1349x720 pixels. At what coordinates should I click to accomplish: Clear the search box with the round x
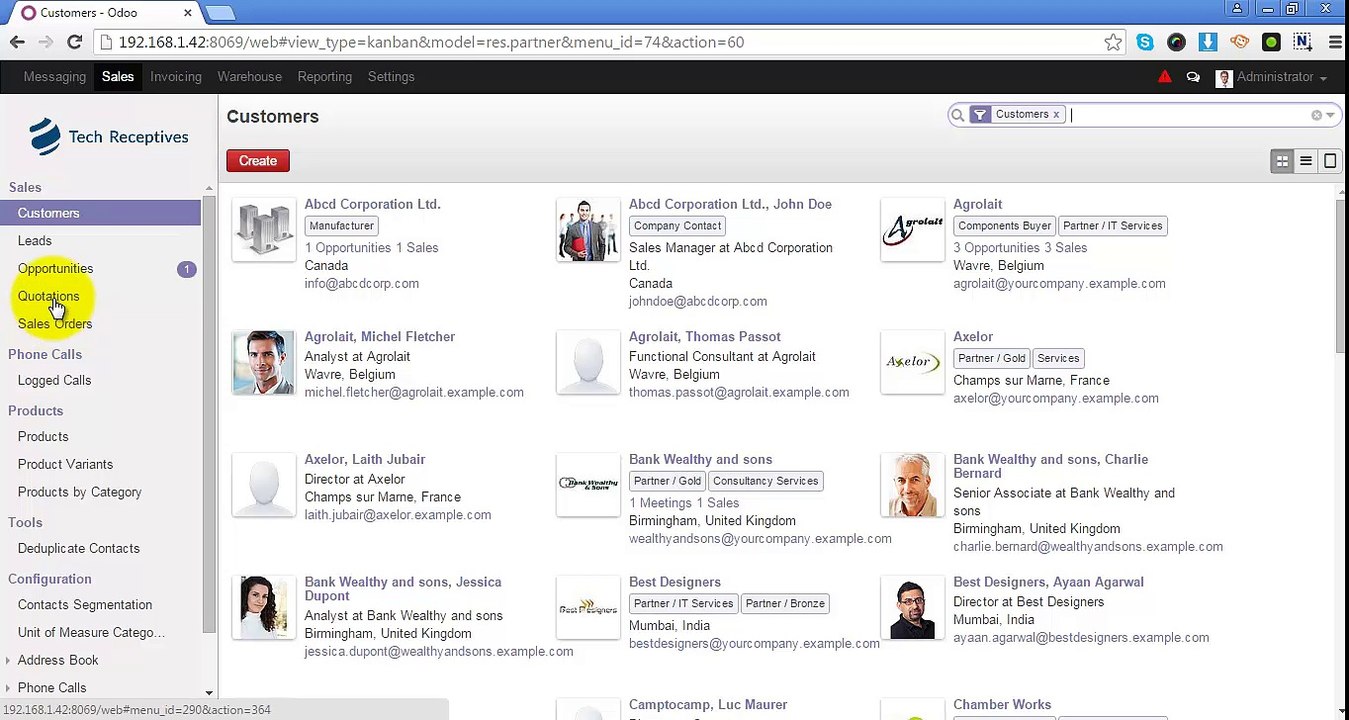click(x=1316, y=115)
